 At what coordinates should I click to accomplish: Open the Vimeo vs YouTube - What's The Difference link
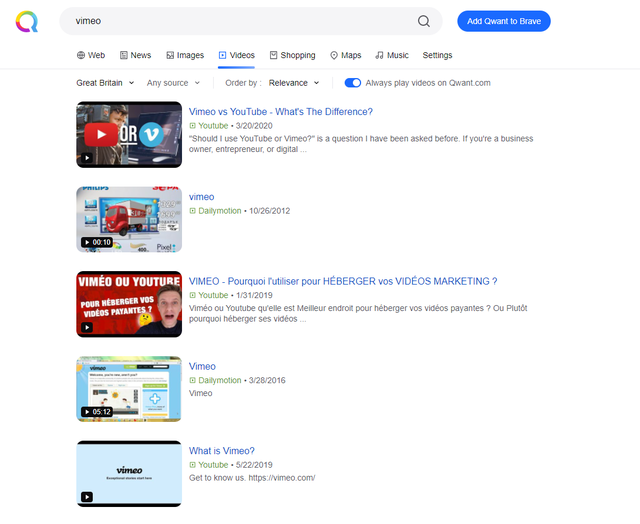click(x=281, y=112)
